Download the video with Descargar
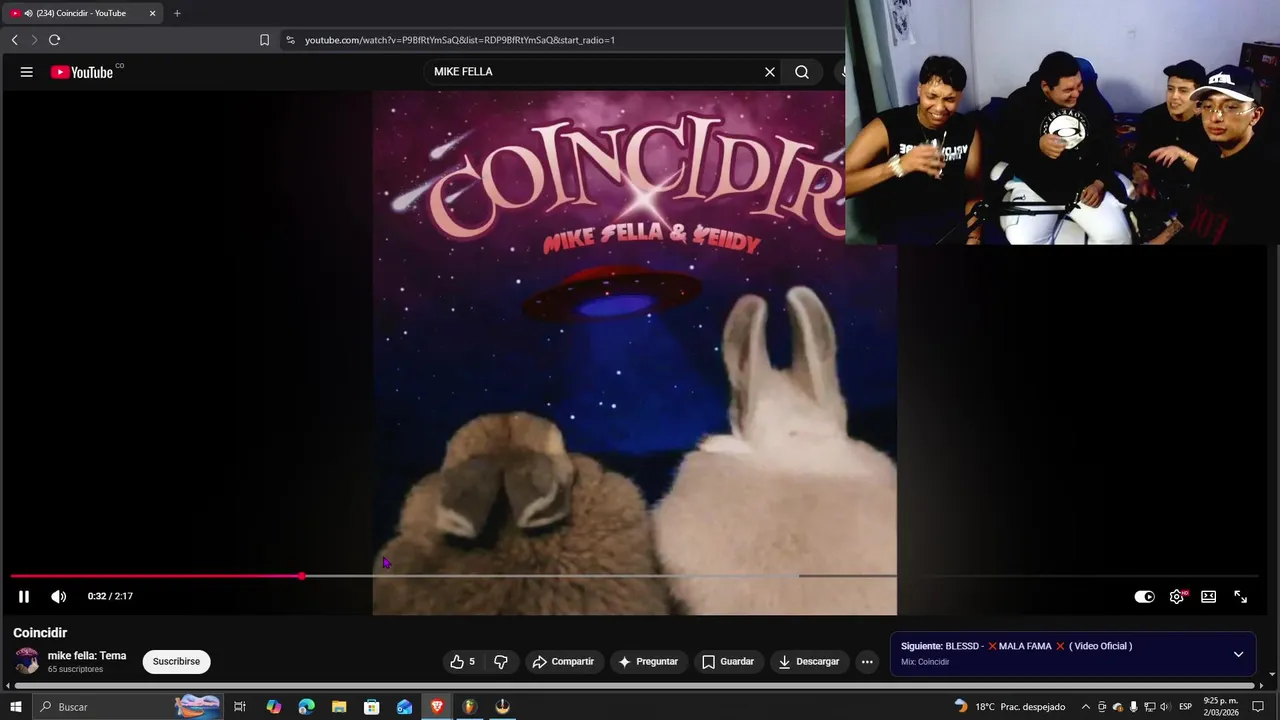 (809, 662)
